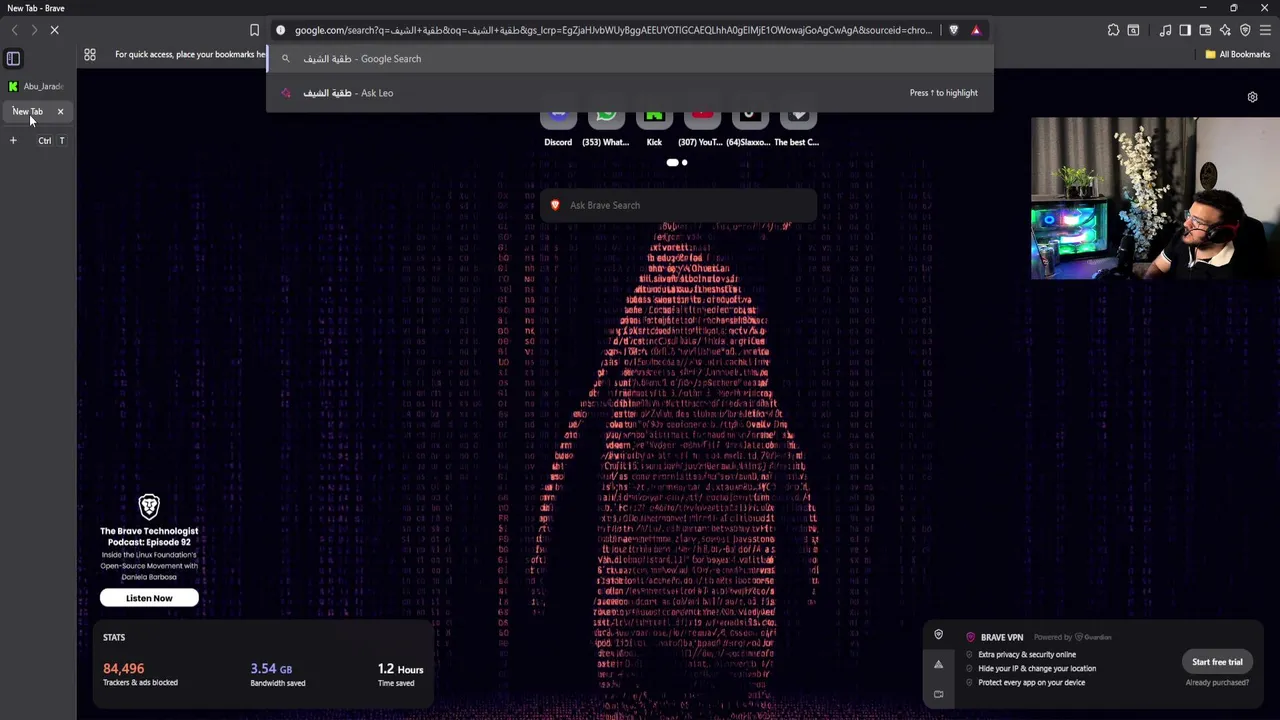View site information icon in address bar

pos(281,30)
